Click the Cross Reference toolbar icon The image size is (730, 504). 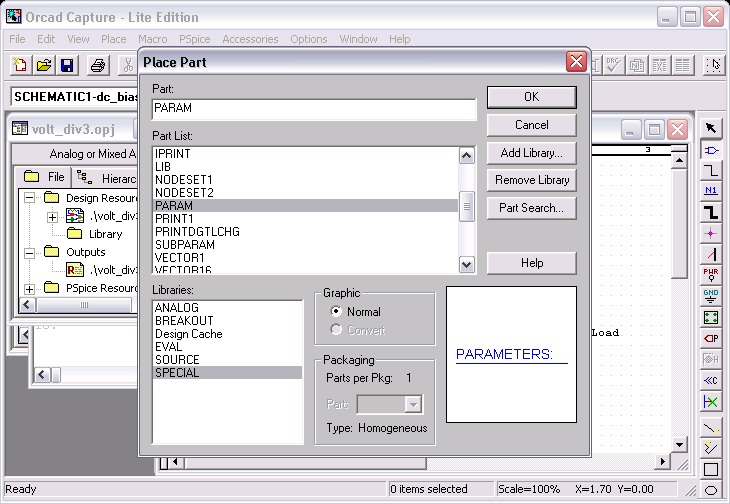pos(660,65)
